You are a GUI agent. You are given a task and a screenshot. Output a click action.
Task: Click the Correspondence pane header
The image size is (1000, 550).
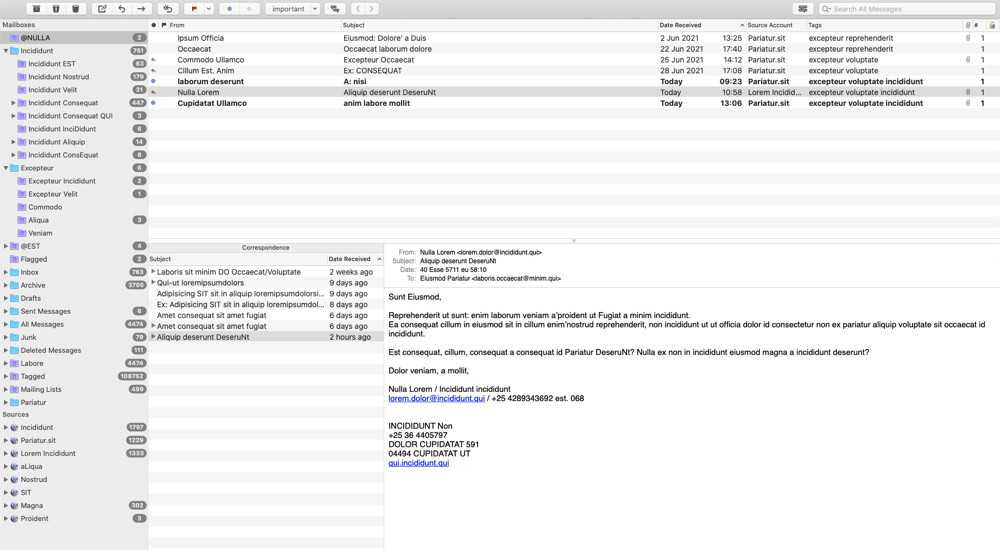(x=265, y=248)
